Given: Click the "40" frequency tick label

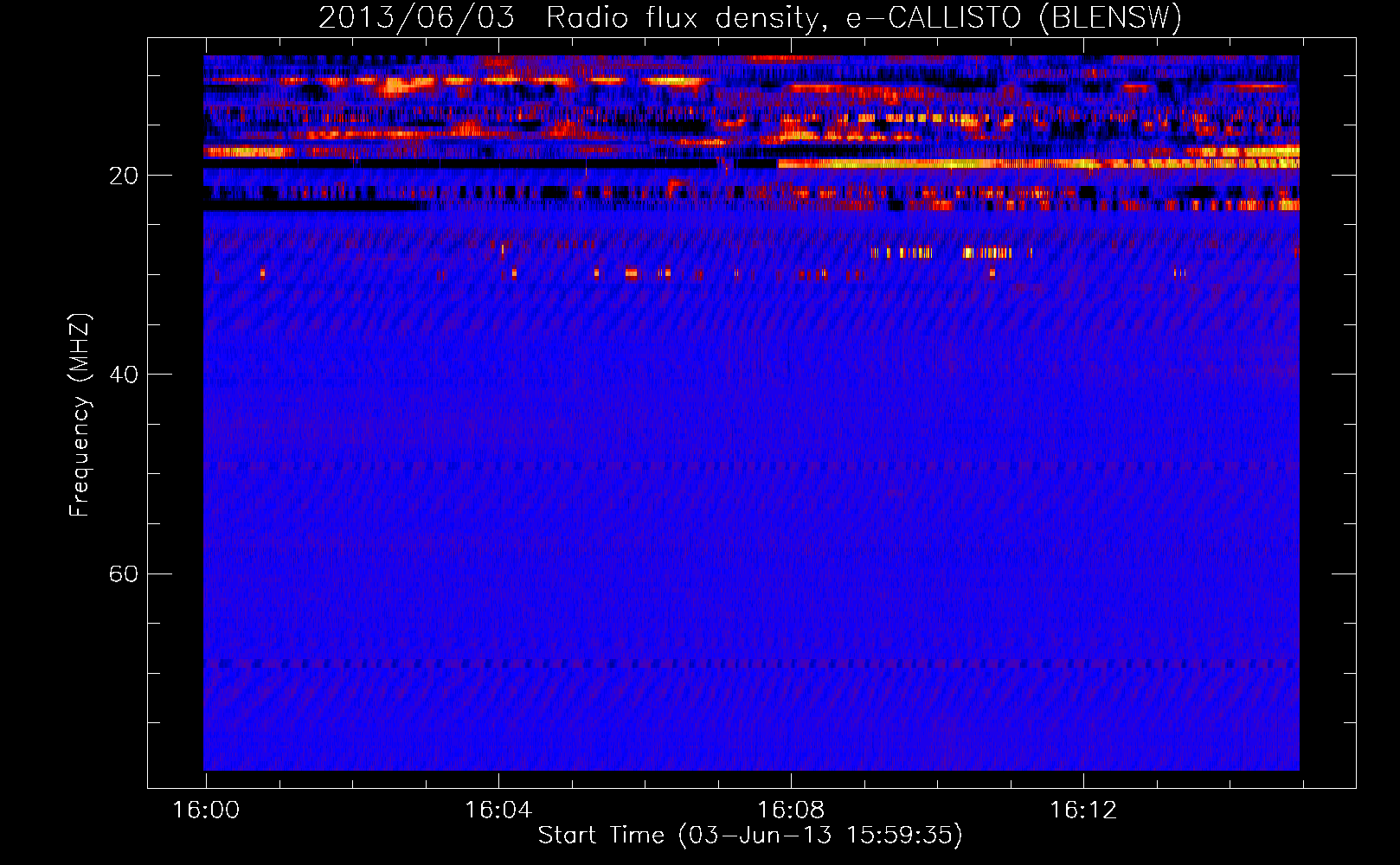Looking at the screenshot, I should [123, 375].
